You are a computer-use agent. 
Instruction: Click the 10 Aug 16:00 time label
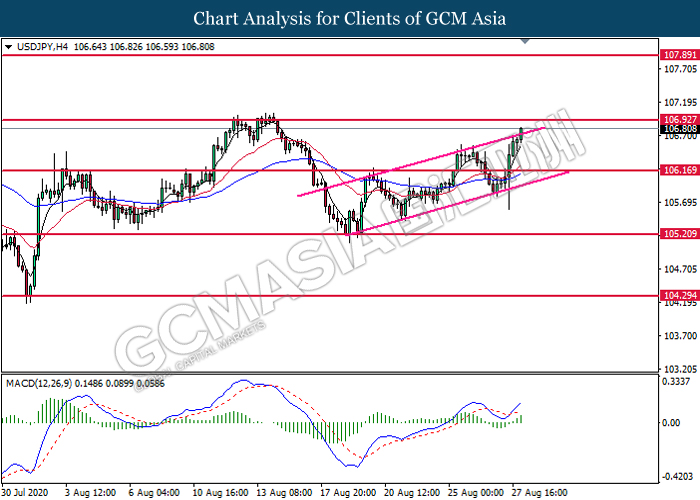[x=220, y=493]
